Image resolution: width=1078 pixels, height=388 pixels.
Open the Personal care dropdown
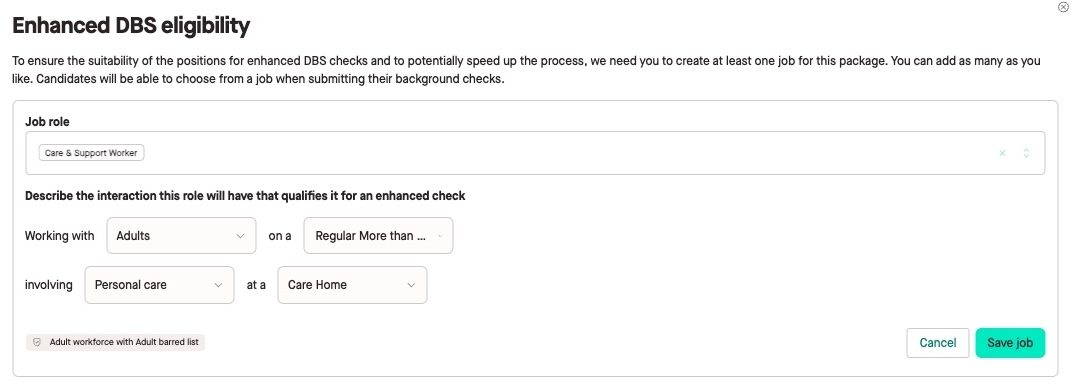tap(160, 285)
